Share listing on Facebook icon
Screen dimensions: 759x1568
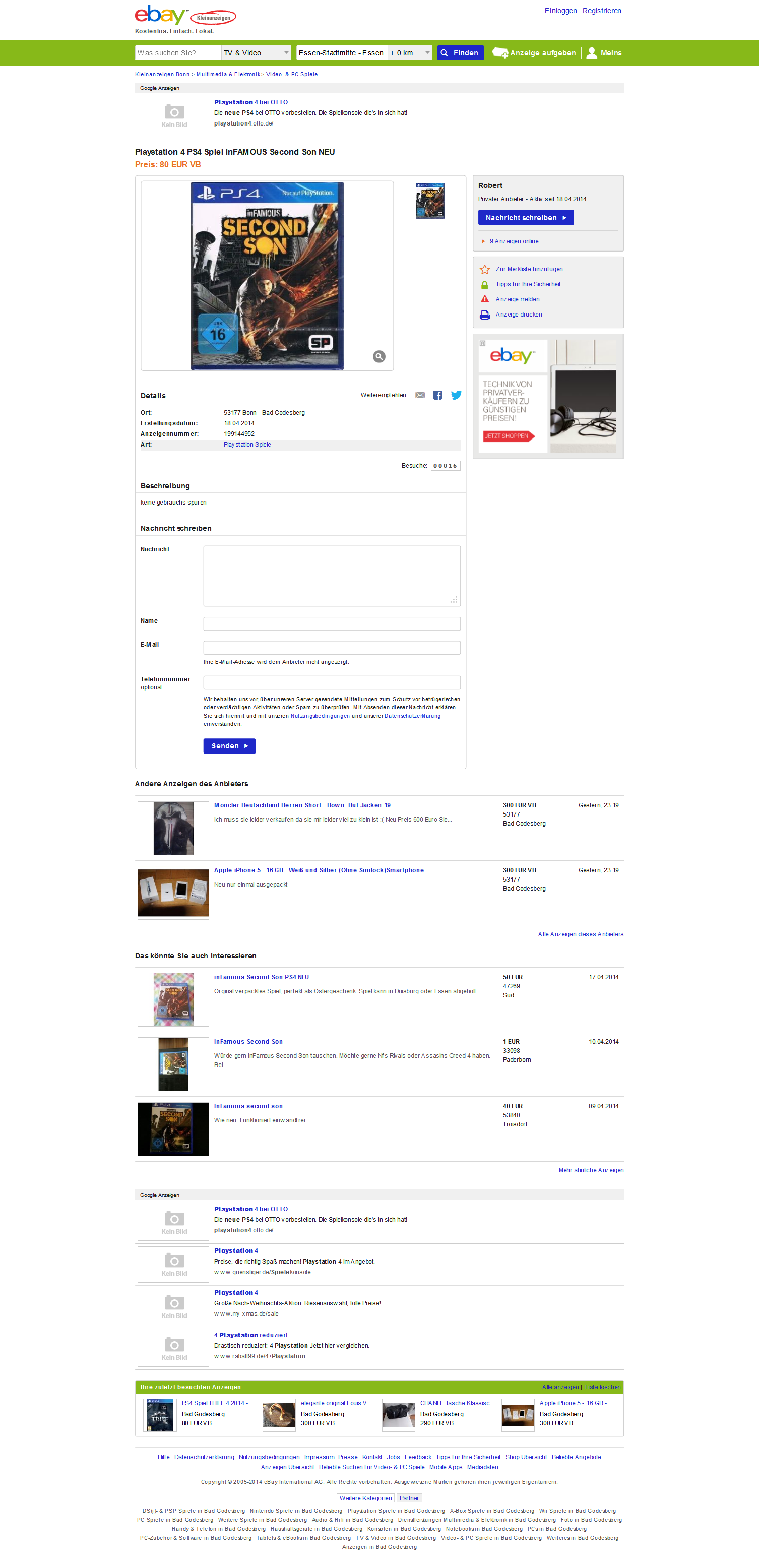437,395
